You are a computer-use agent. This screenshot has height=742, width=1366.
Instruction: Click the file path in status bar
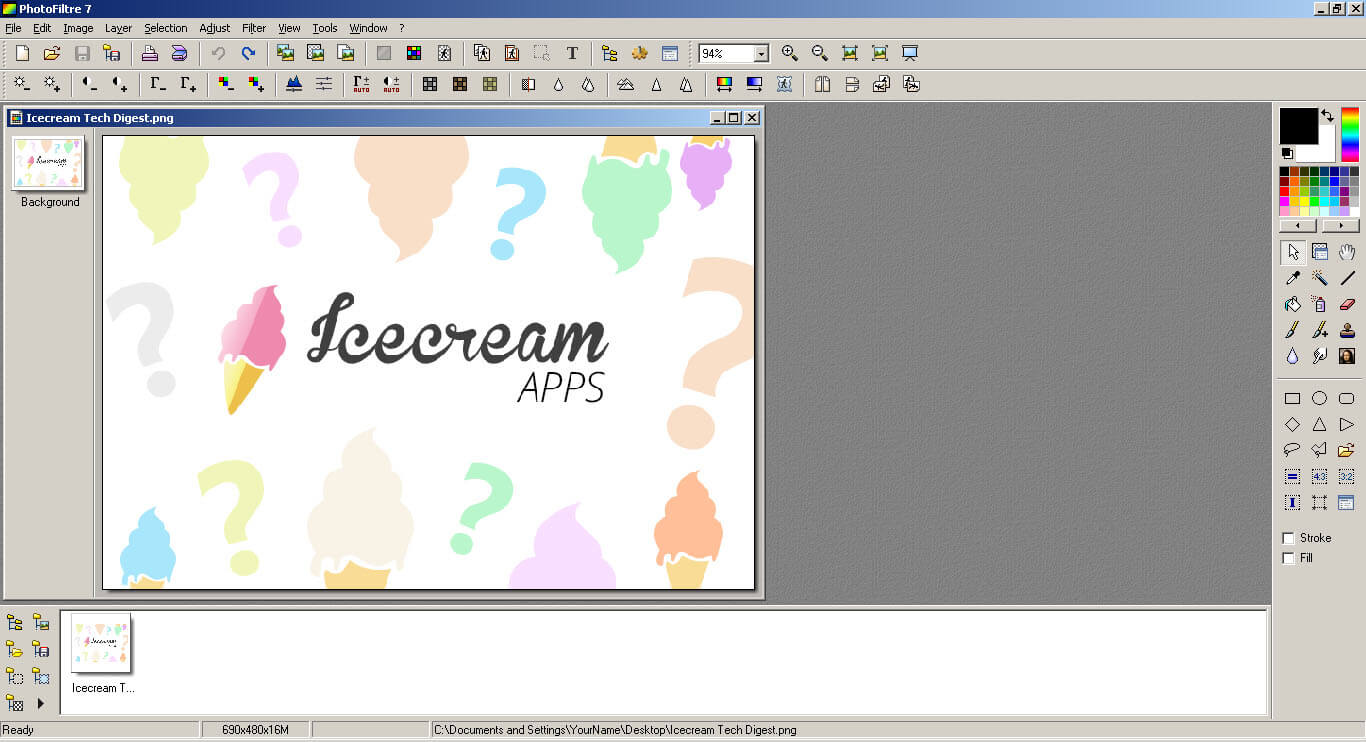point(616,730)
